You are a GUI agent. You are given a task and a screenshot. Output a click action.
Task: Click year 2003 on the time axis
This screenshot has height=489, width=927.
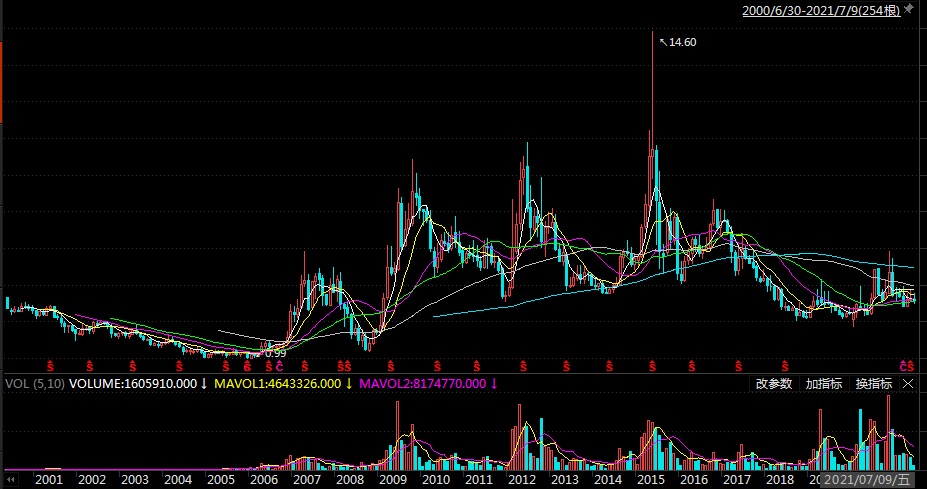point(135,480)
